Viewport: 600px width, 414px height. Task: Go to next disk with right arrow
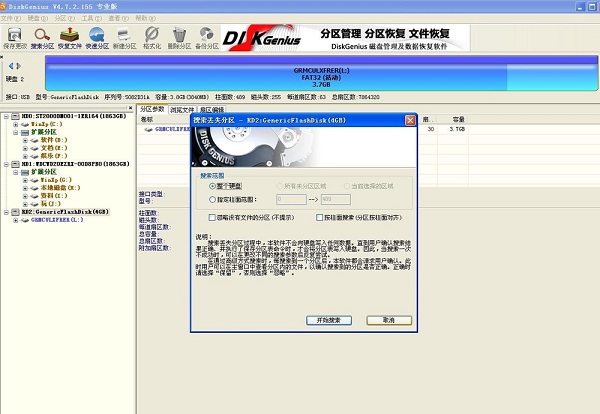pos(19,66)
